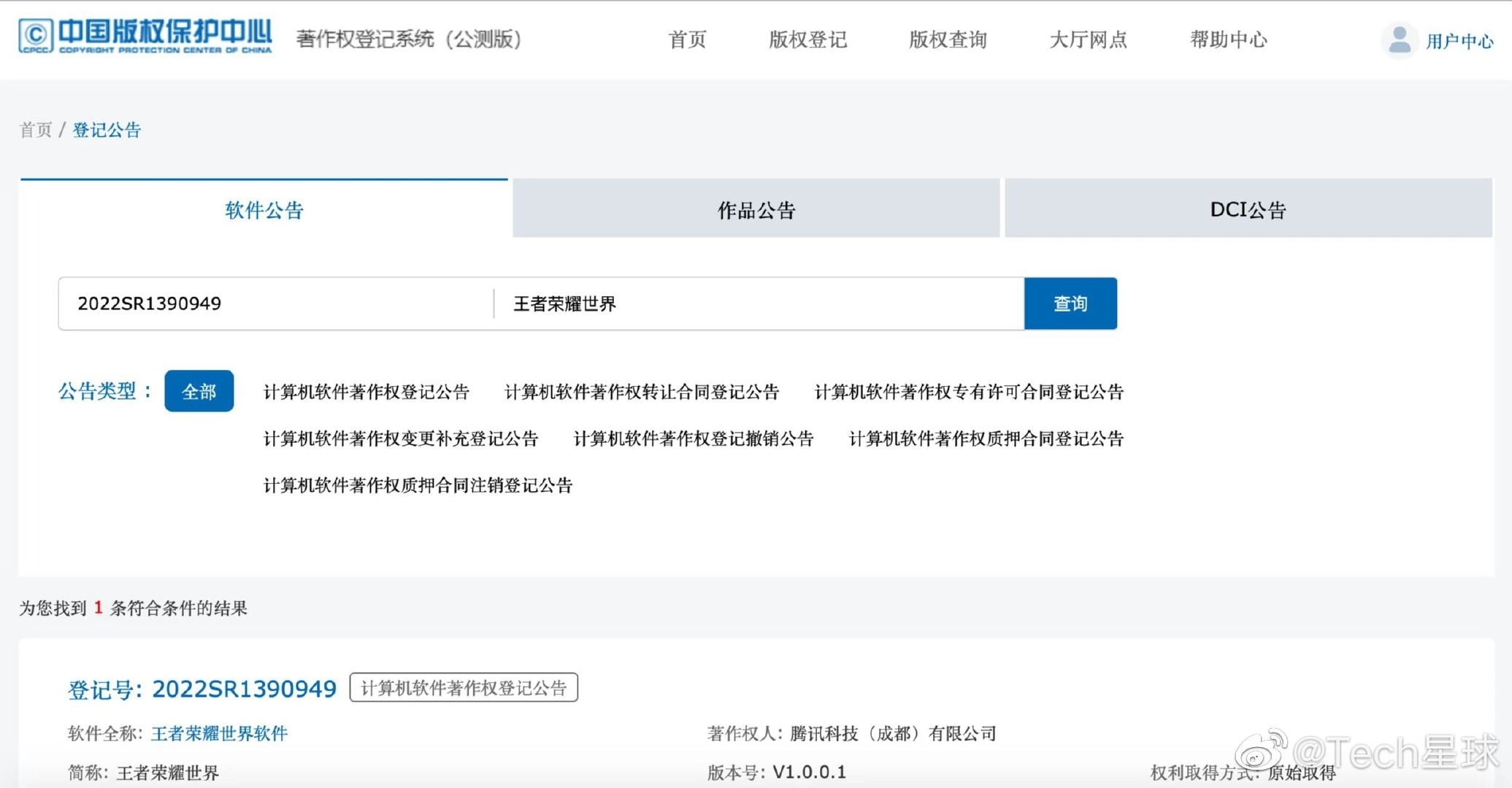Filter by 计算机软件著作权质押合同登记公告
1512x788 pixels.
(986, 439)
